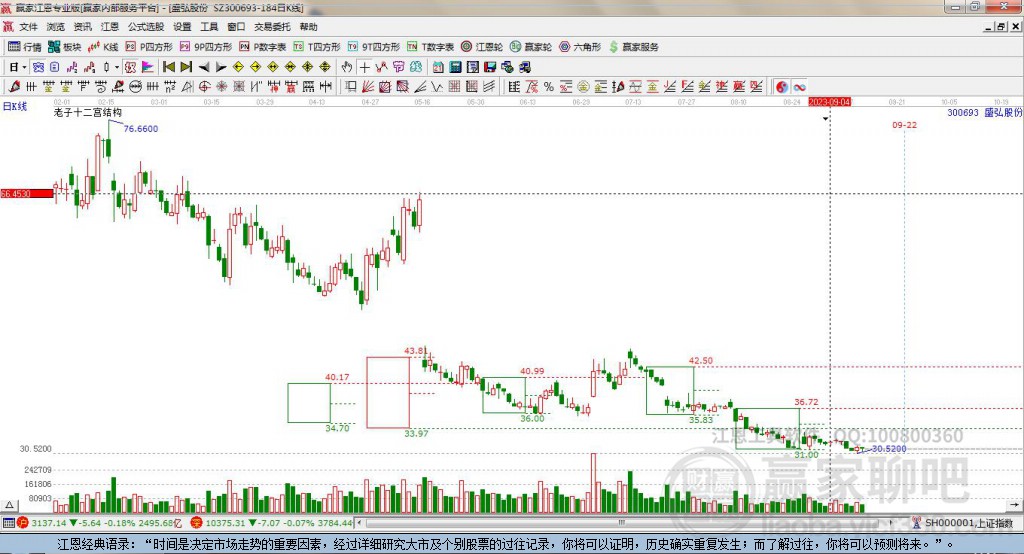Click the yellow diamond with left-pointing arrow
The height and width of the screenshot is (554, 1024).
point(238,67)
